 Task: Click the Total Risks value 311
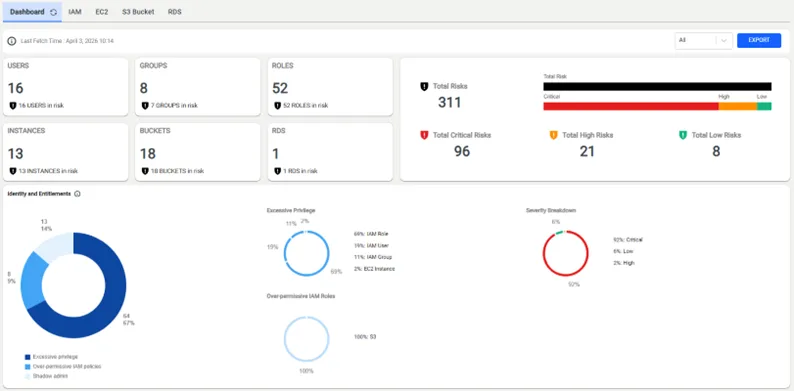pyautogui.click(x=450, y=103)
